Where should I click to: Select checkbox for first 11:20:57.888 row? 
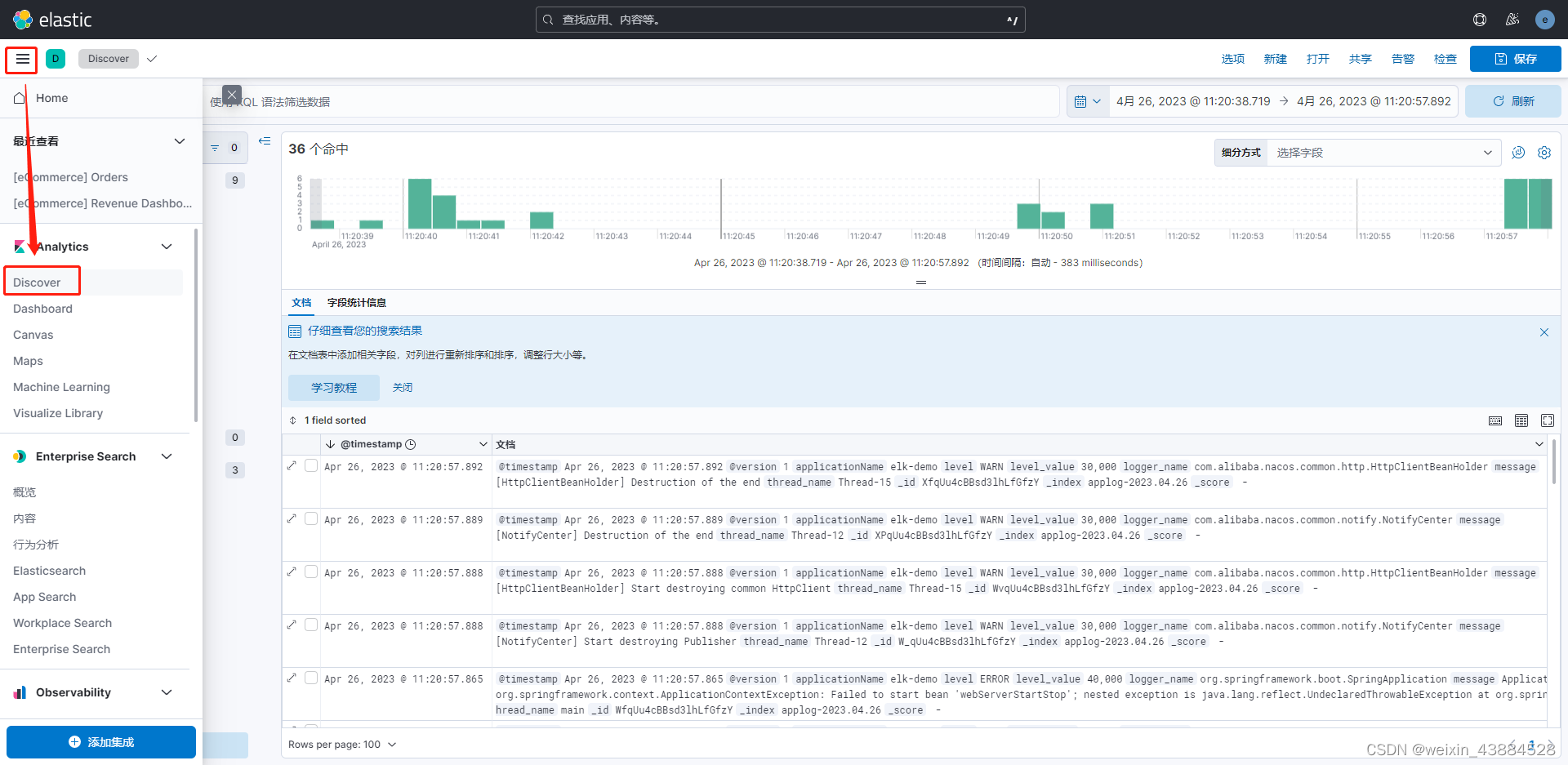[311, 572]
